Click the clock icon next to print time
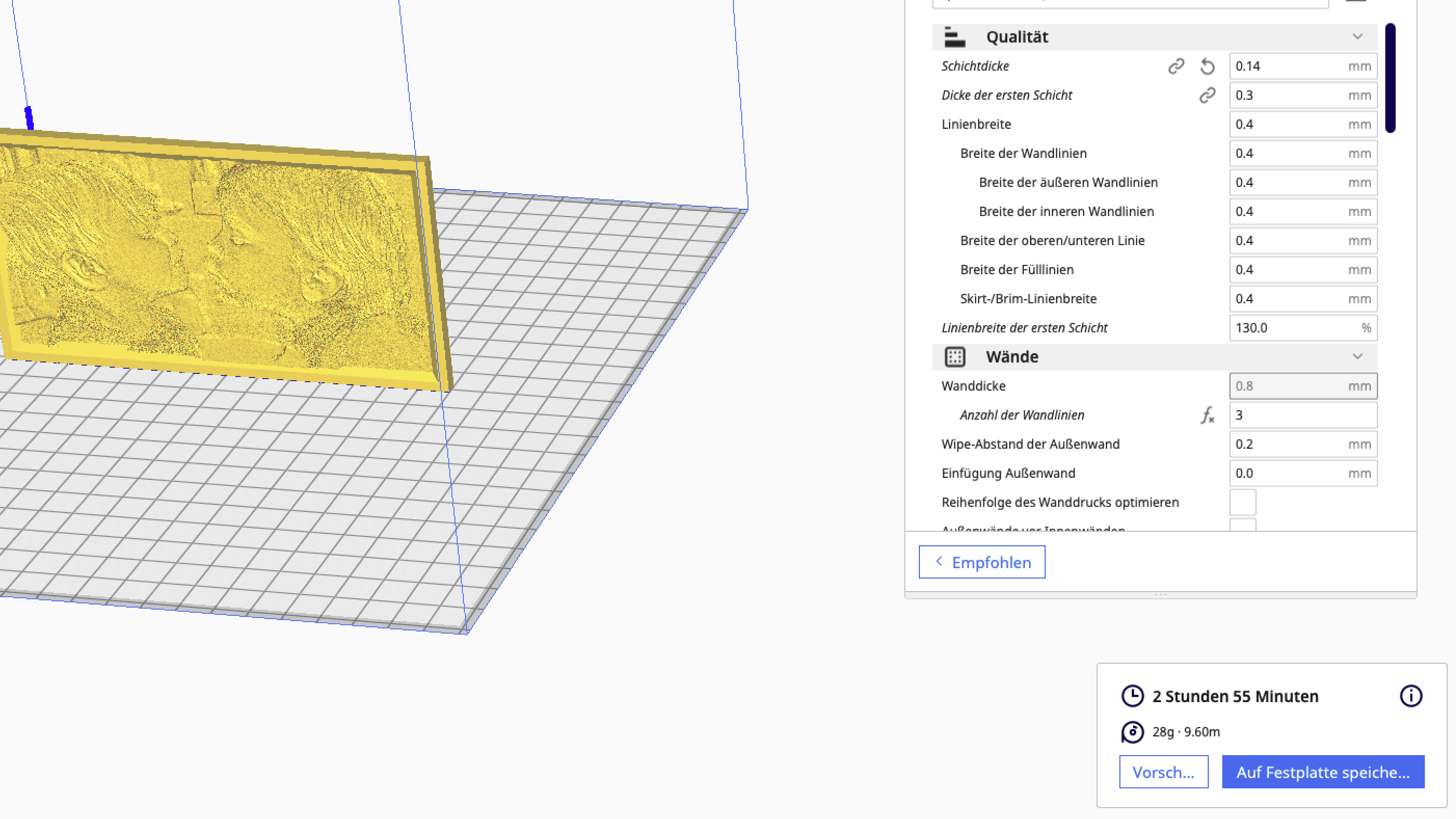The height and width of the screenshot is (819, 1456). [x=1132, y=696]
